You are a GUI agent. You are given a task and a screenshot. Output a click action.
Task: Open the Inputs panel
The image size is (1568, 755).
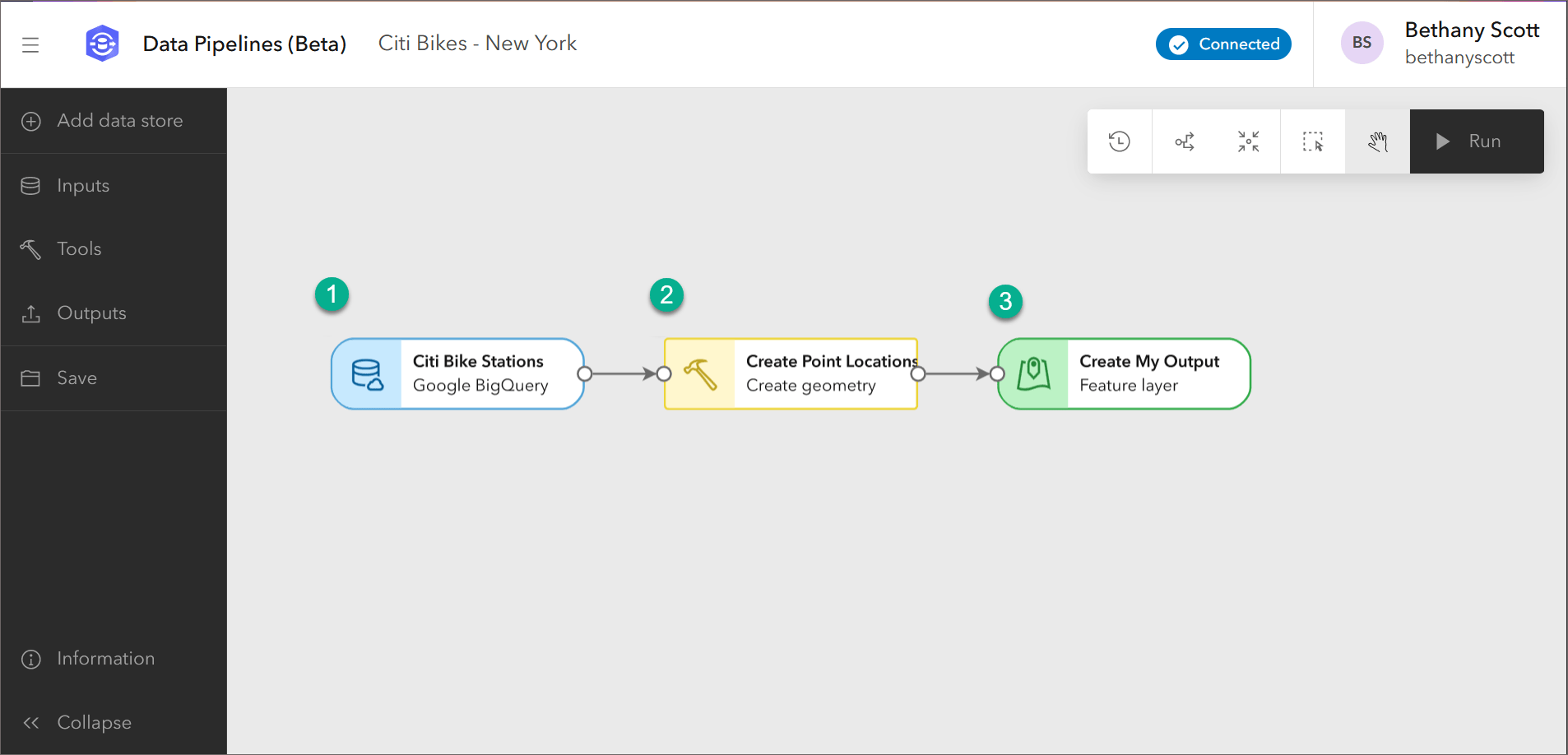82,185
